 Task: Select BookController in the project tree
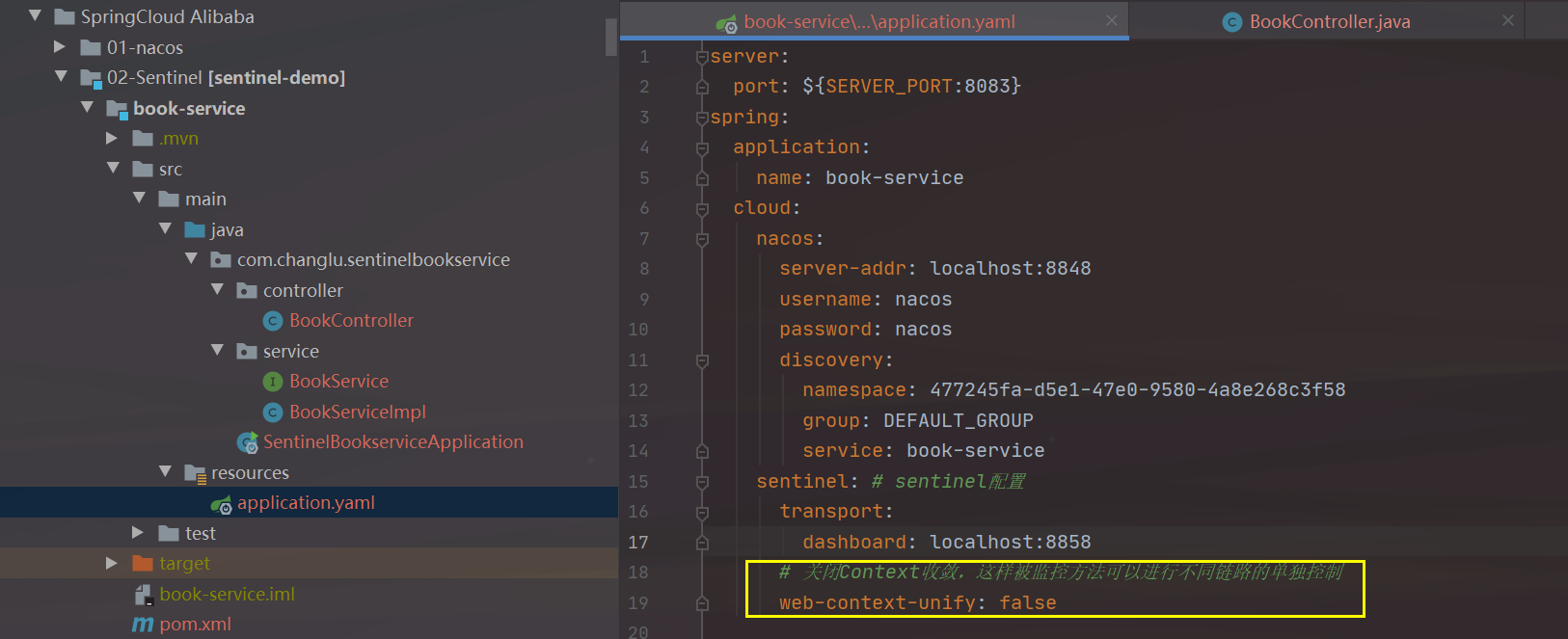pyautogui.click(x=351, y=320)
